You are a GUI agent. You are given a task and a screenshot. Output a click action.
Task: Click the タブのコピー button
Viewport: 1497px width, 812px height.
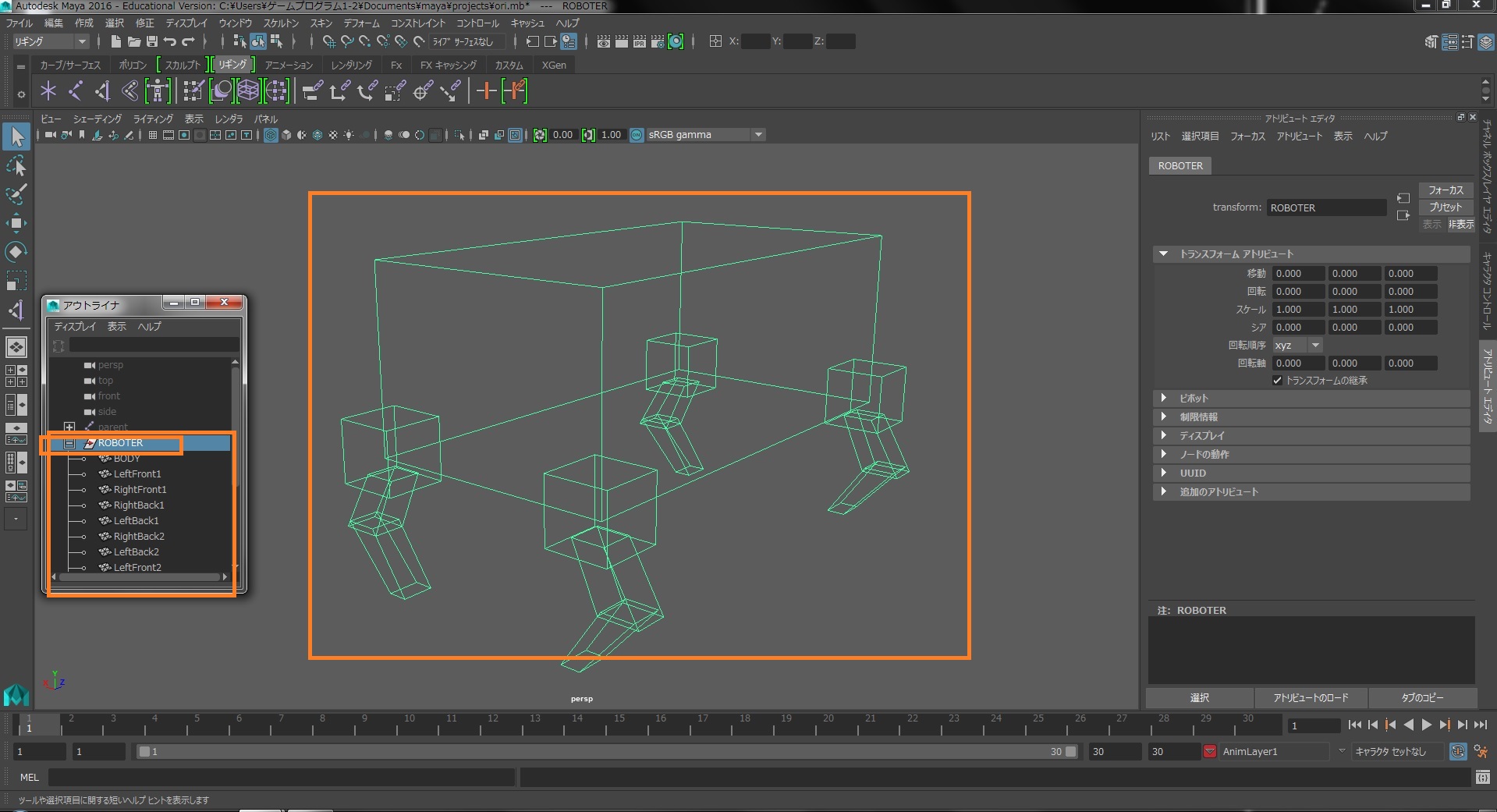(1422, 697)
